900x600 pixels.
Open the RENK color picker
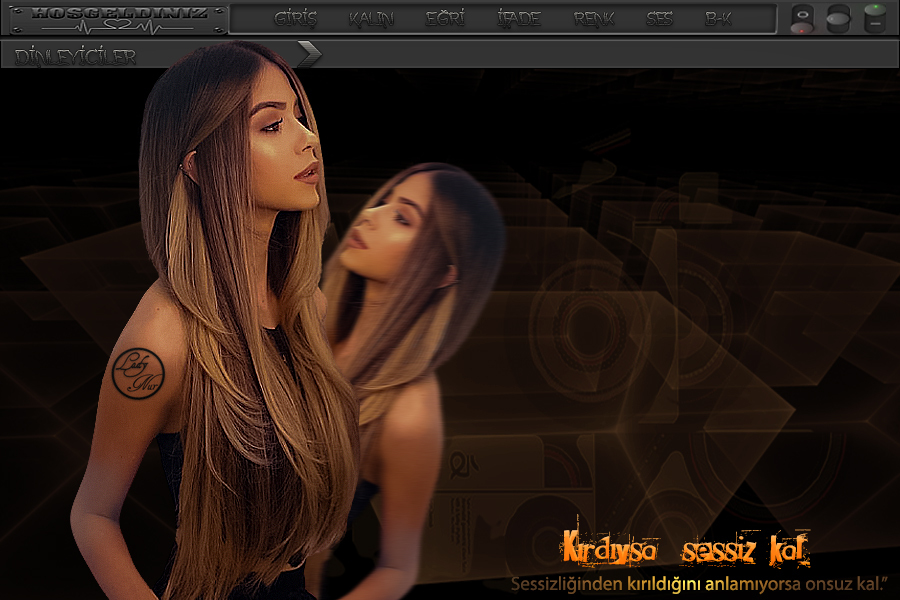point(594,18)
